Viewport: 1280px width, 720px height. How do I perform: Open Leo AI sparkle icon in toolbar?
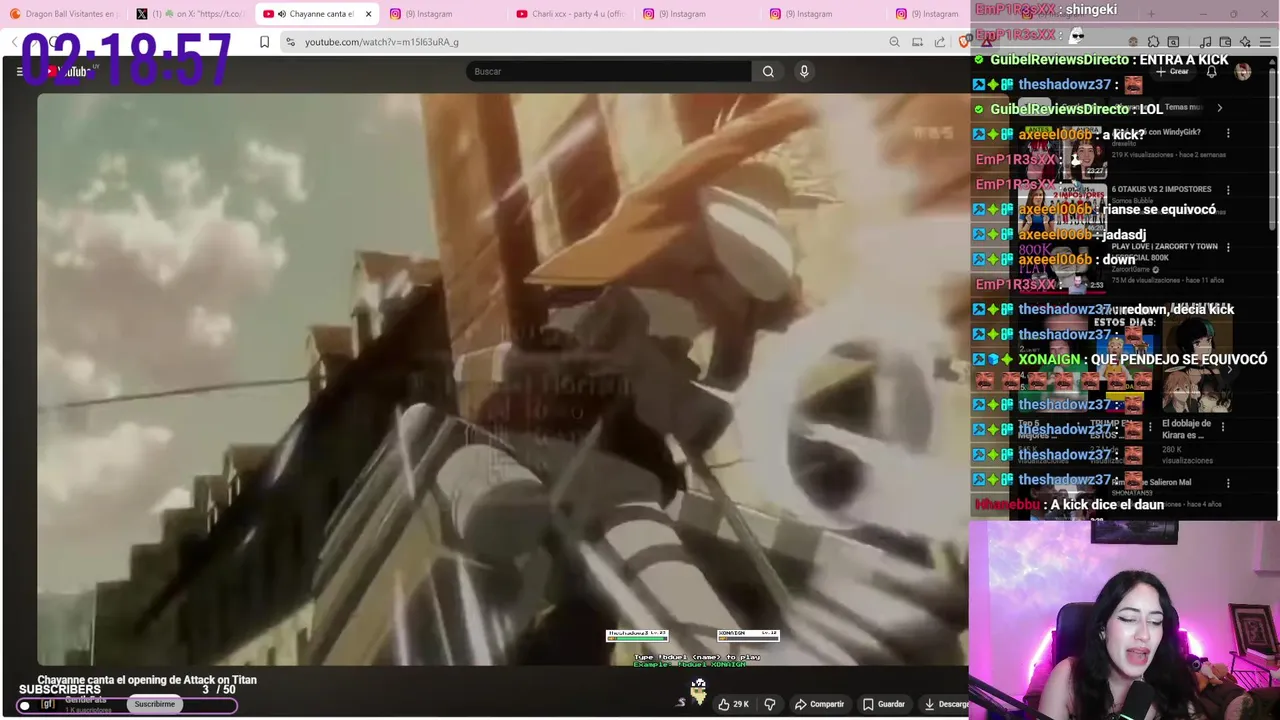click(x=1245, y=42)
